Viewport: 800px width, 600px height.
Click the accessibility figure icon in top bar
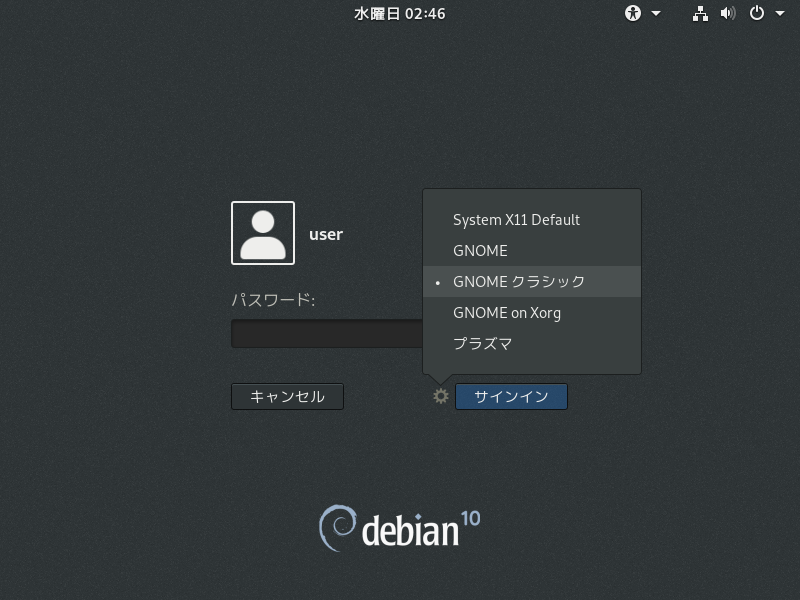click(632, 14)
